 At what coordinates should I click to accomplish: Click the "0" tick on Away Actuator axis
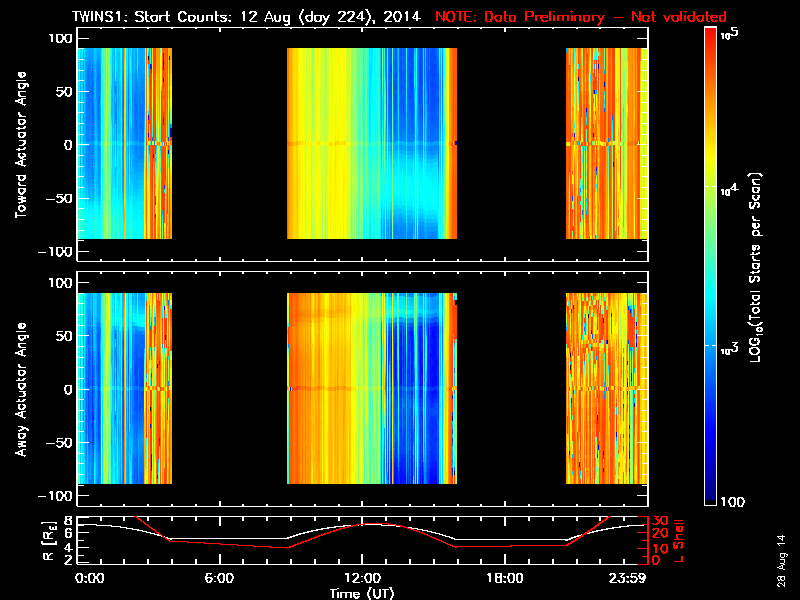point(68,390)
